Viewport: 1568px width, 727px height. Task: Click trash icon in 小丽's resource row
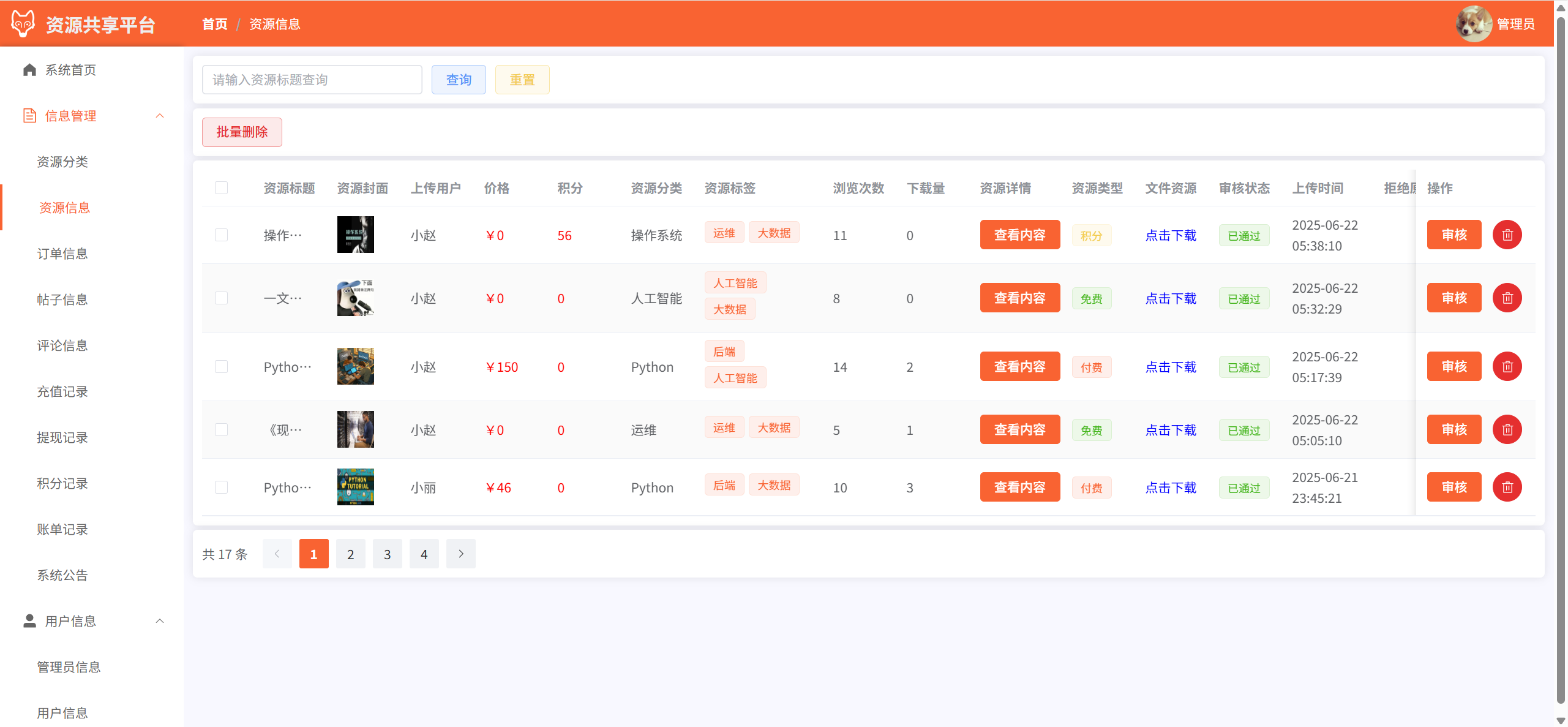(1507, 488)
